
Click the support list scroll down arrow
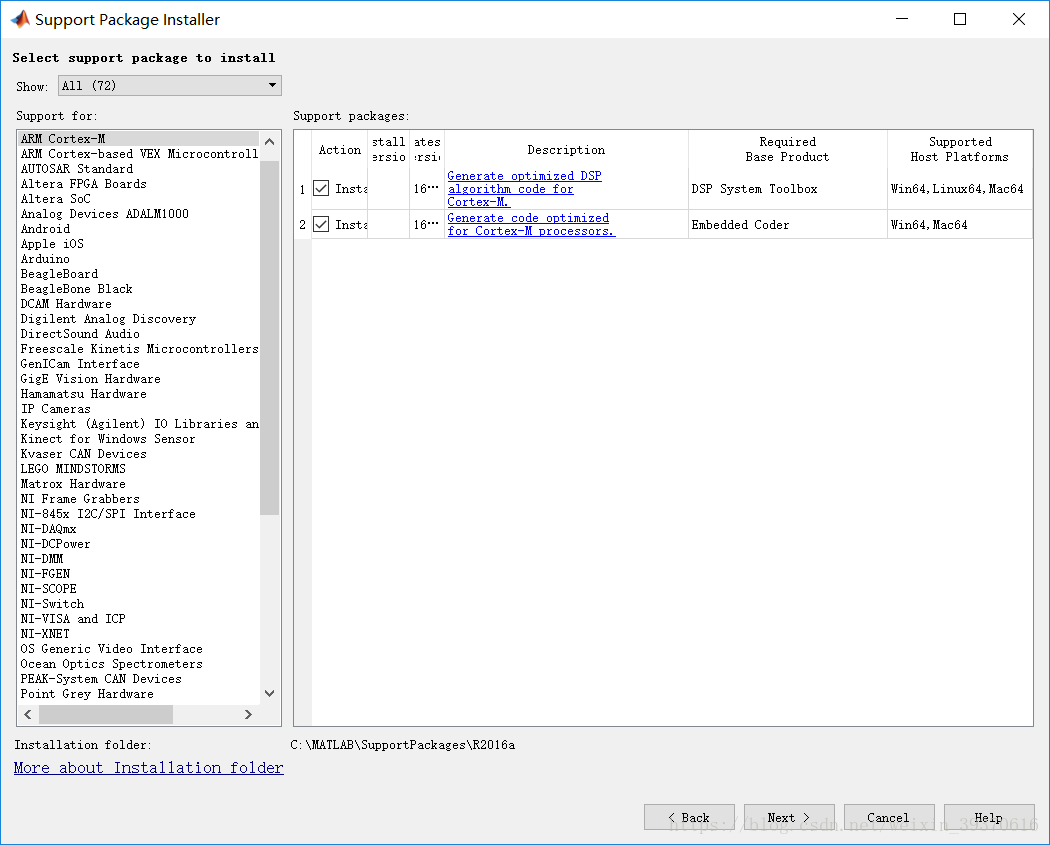pos(270,693)
